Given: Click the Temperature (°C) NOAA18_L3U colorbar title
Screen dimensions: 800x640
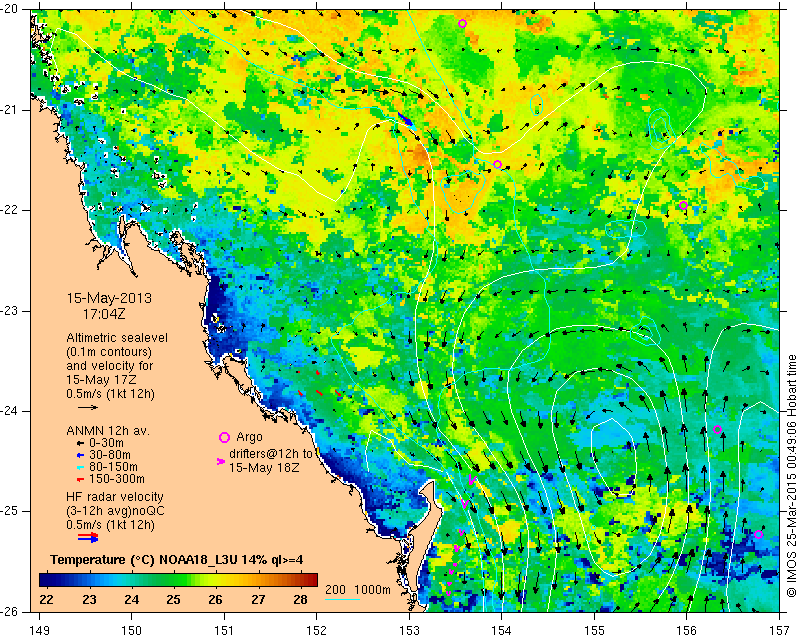Looking at the screenshot, I should point(177,560).
